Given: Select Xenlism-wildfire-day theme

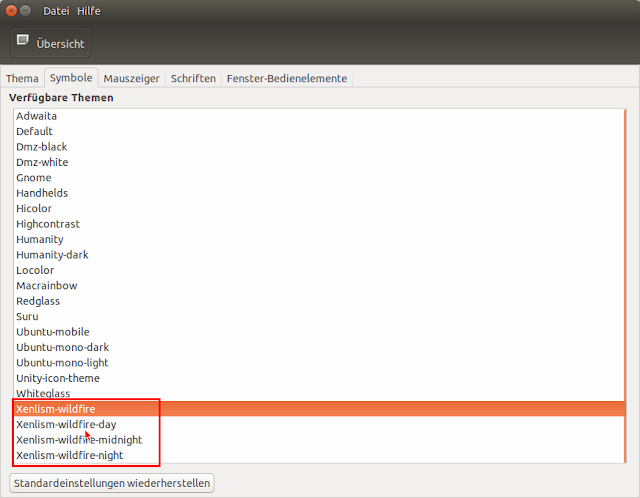Looking at the screenshot, I should (x=319, y=425).
